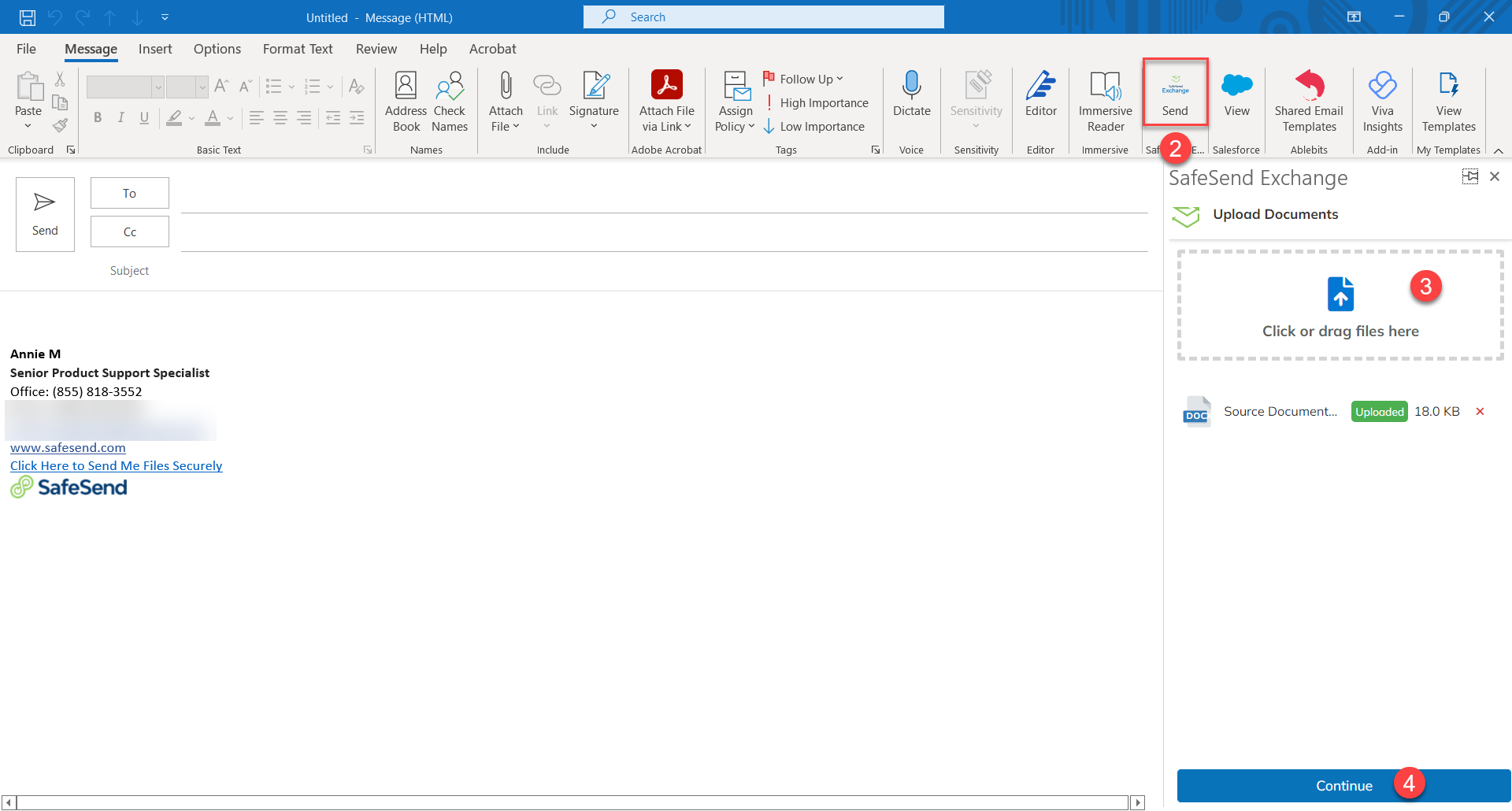Image resolution: width=1512 pixels, height=811 pixels.
Task: Toggle Italic text formatting
Action: tap(120, 118)
